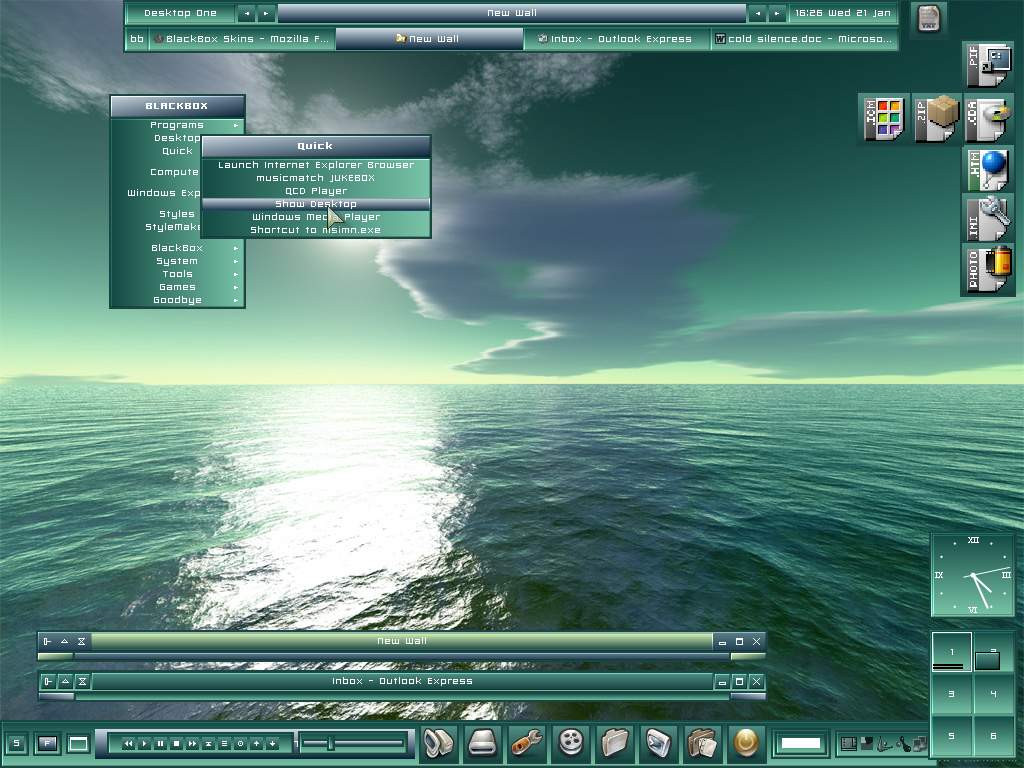Viewport: 1024px width, 768px height.
Task: Expand the Tools submenu
Action: coord(177,274)
